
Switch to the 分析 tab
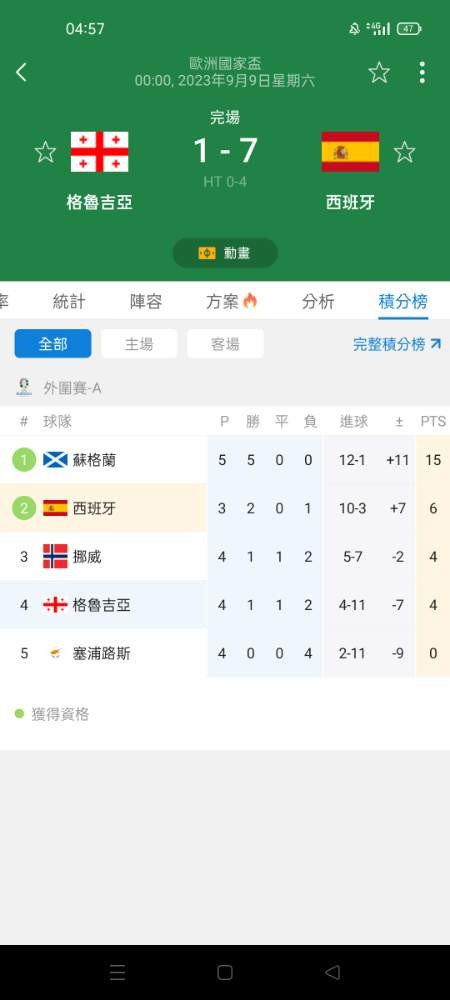pyautogui.click(x=317, y=302)
